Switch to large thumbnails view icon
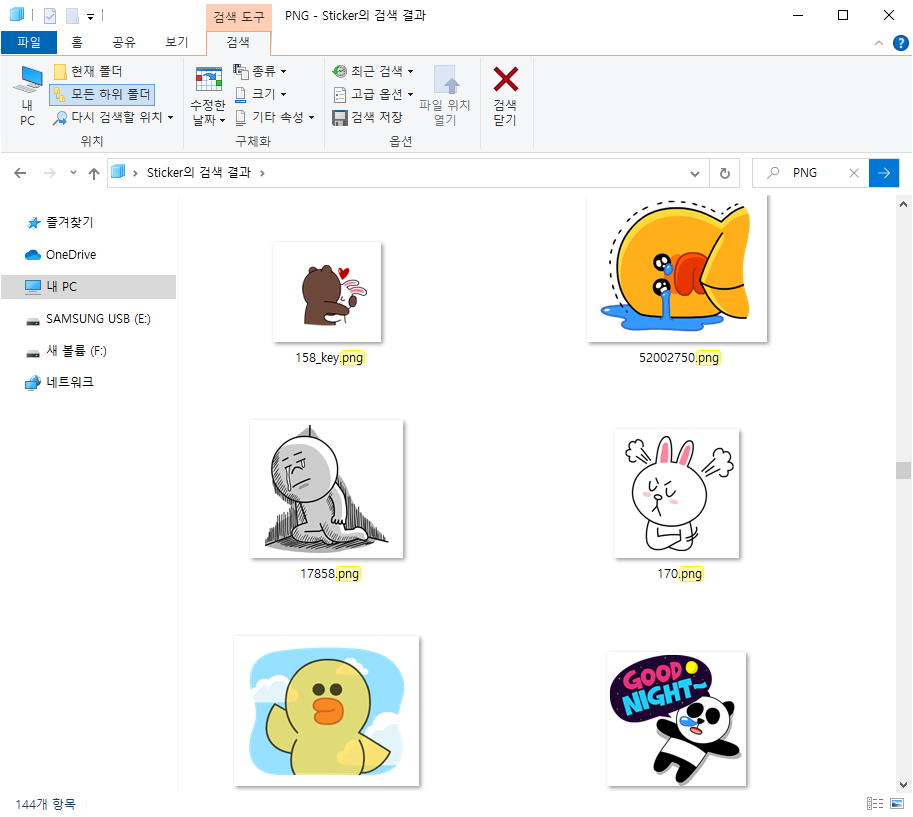 tap(897, 804)
